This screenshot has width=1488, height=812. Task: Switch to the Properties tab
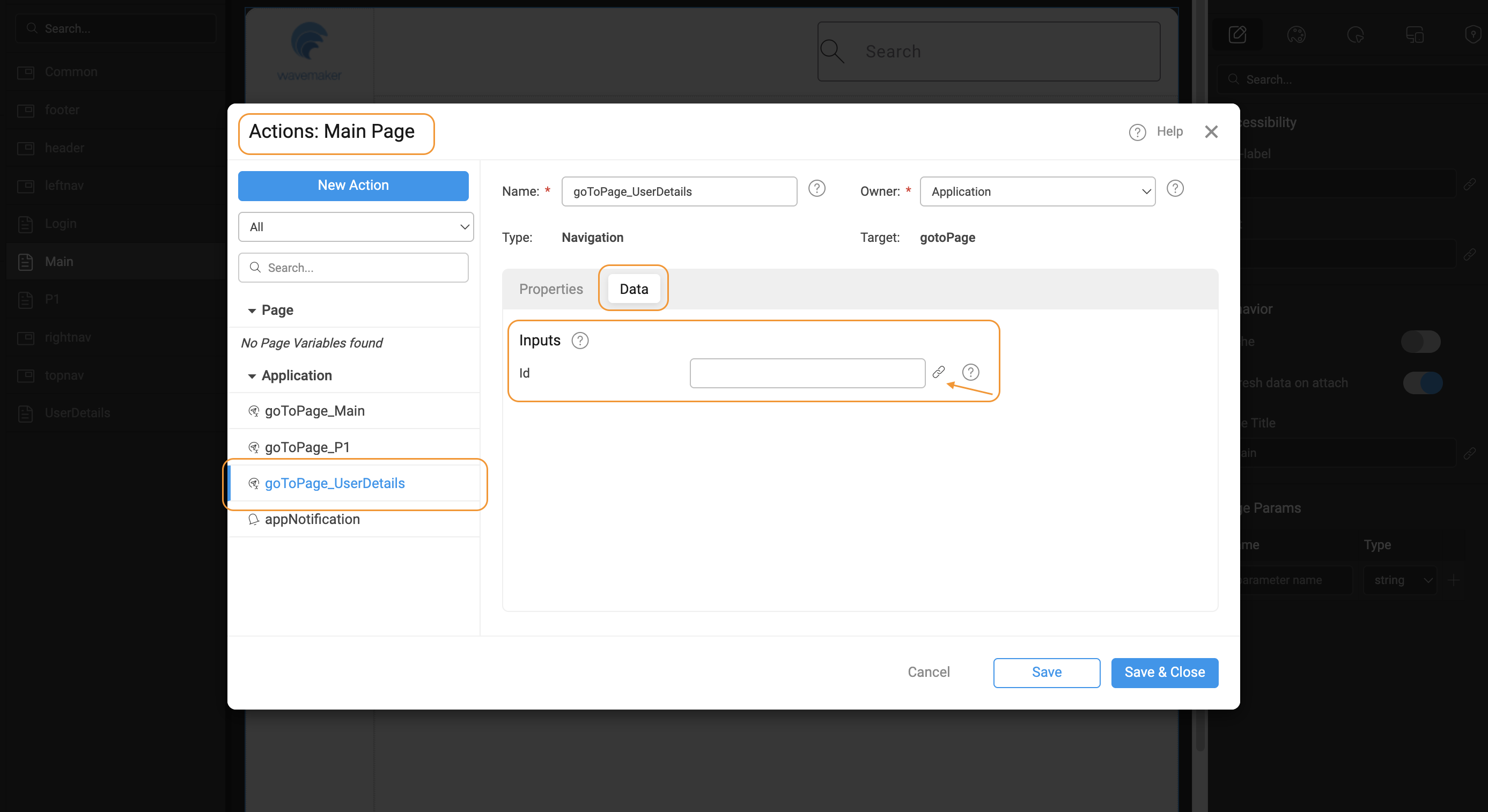(550, 289)
